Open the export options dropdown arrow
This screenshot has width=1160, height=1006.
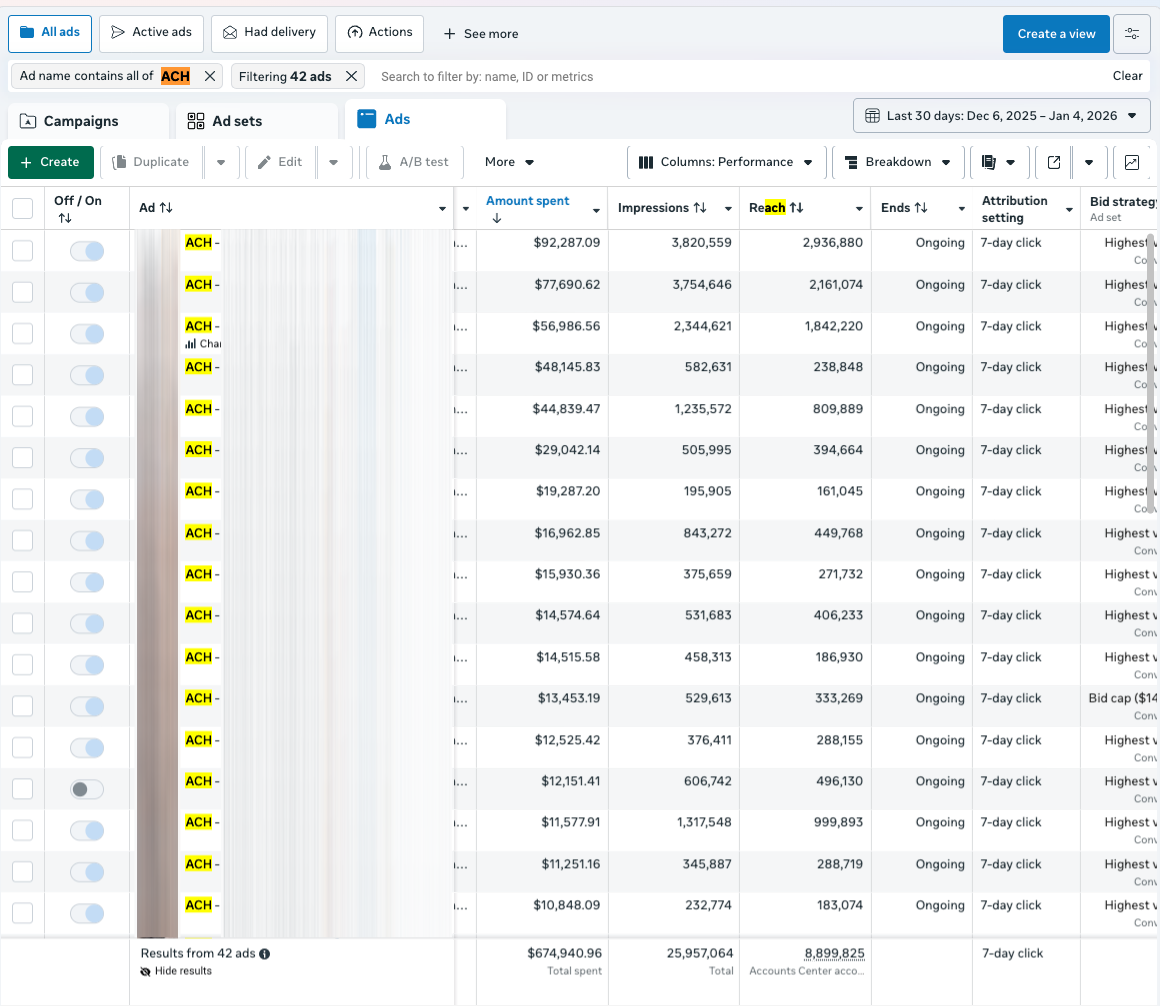tap(1088, 162)
